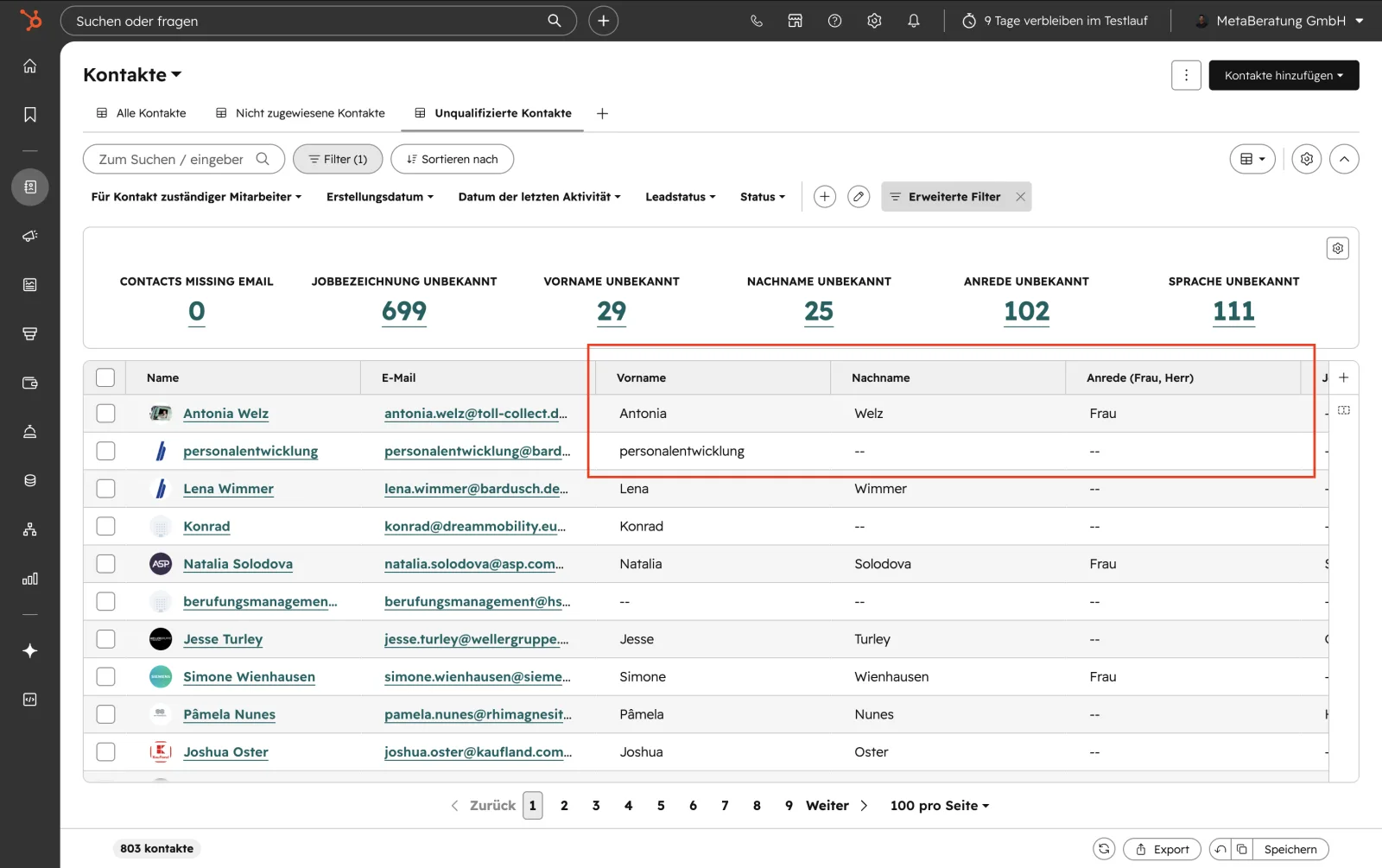Toggle the select-all header checkbox
The width and height of the screenshot is (1382, 868).
coord(105,377)
